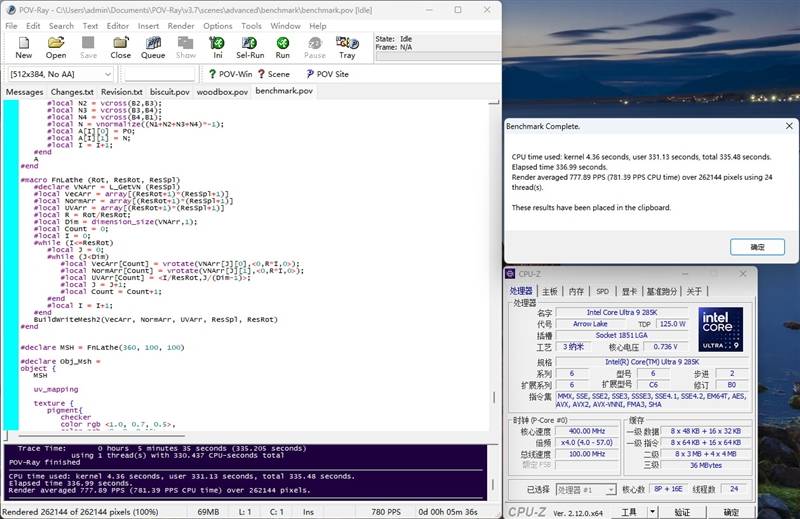Close the file using the toolbar Close icon

click(120, 46)
